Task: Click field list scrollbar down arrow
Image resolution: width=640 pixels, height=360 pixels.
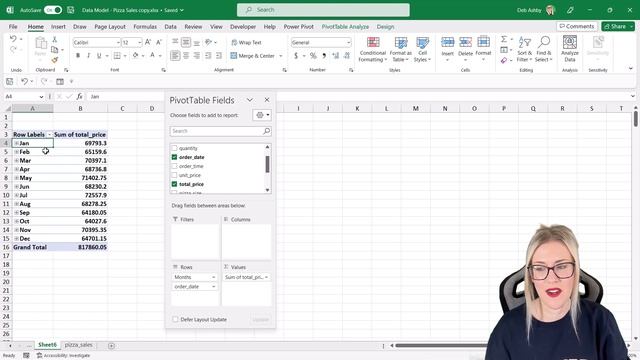Action: 267,190
